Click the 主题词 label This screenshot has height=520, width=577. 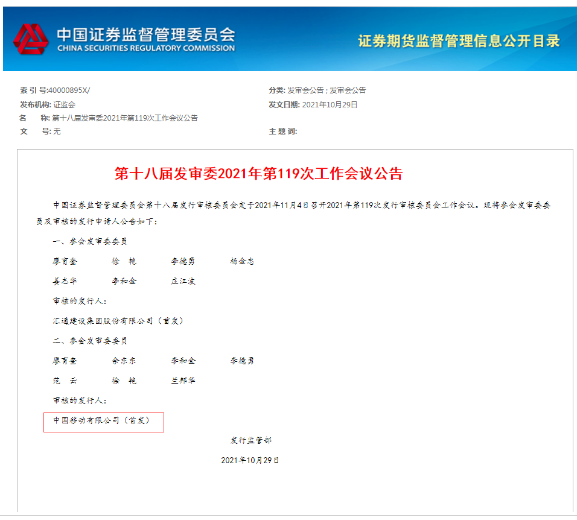click(x=283, y=131)
